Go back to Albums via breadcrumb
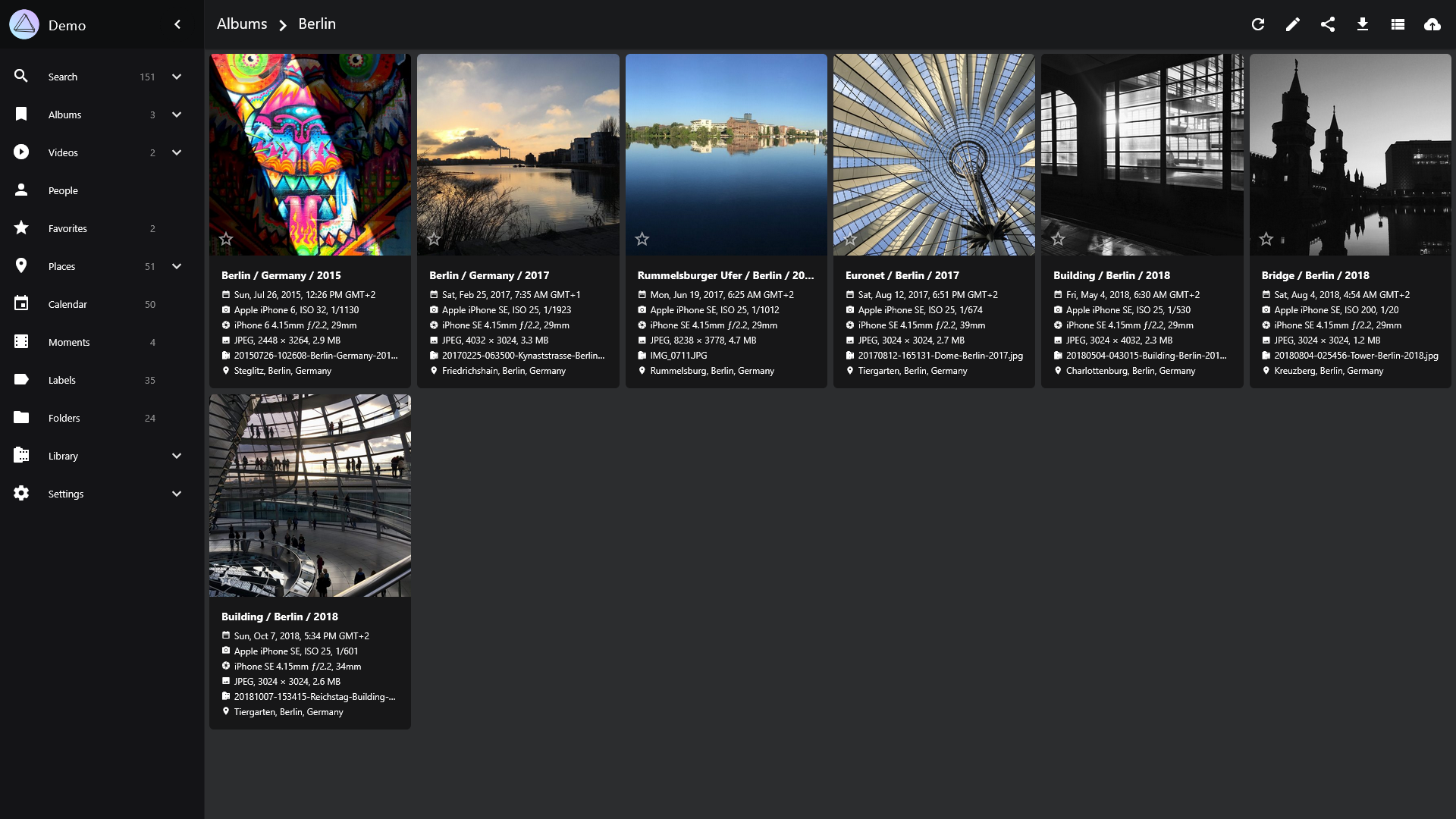This screenshot has height=819, width=1456. coord(242,24)
